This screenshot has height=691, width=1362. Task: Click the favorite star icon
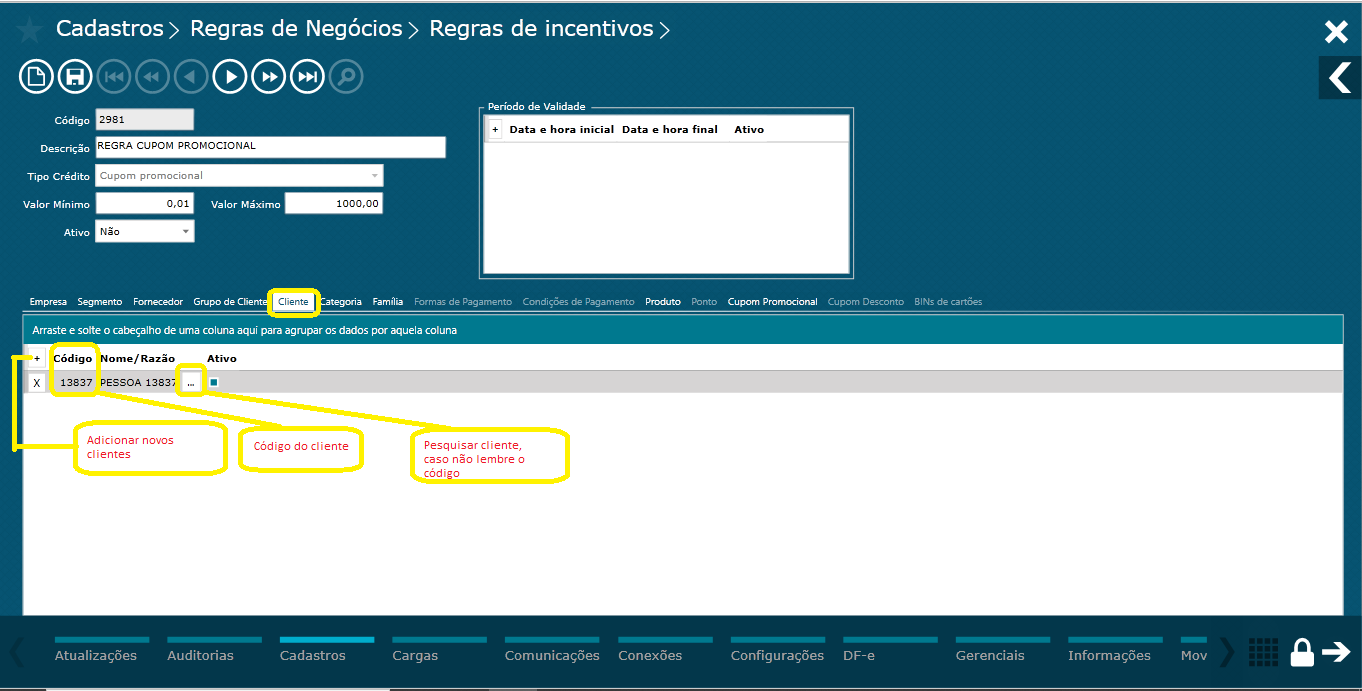coord(29,29)
